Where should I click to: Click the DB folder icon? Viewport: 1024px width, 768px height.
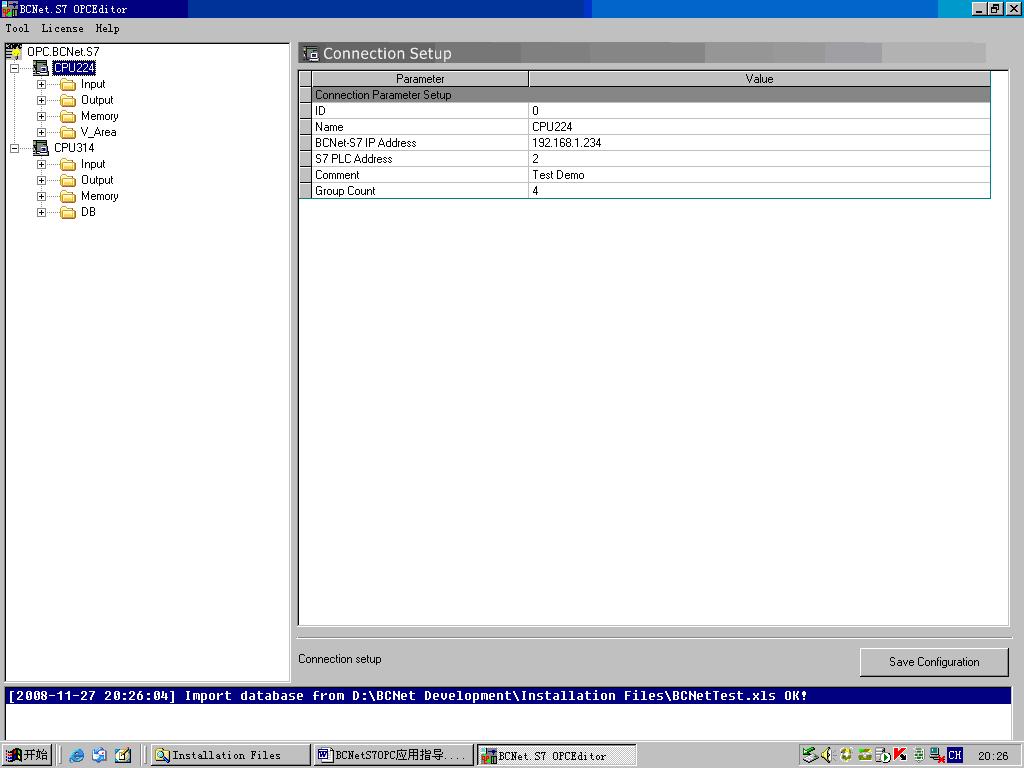tap(68, 212)
